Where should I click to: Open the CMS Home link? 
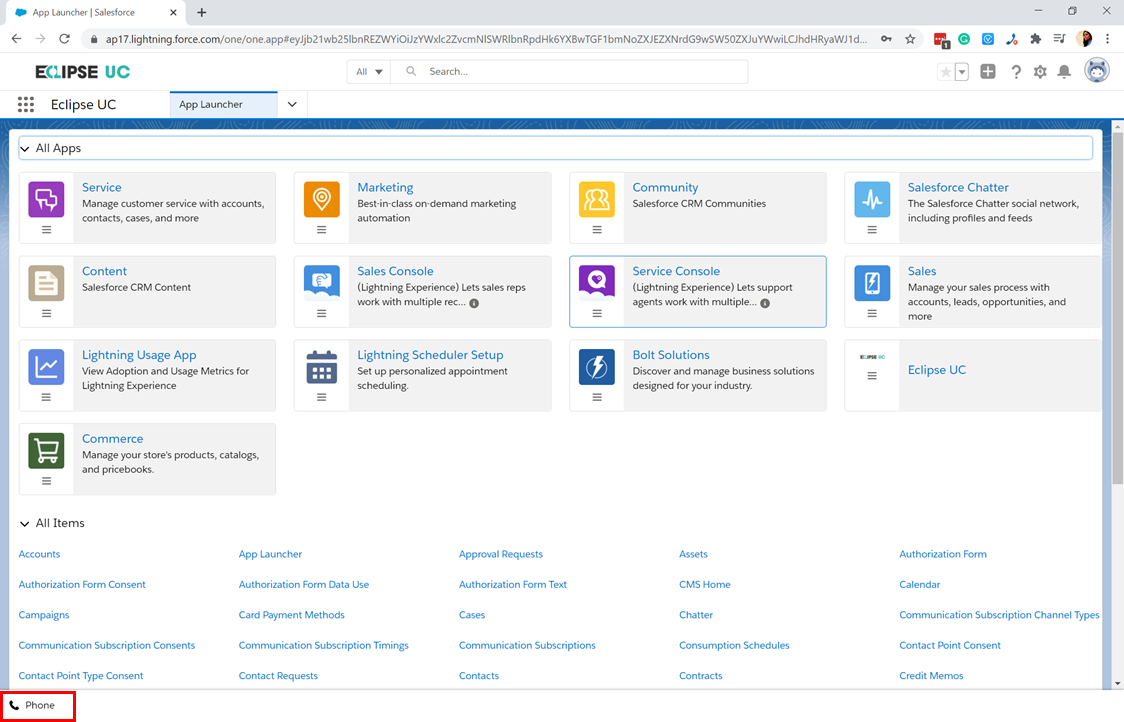point(705,584)
